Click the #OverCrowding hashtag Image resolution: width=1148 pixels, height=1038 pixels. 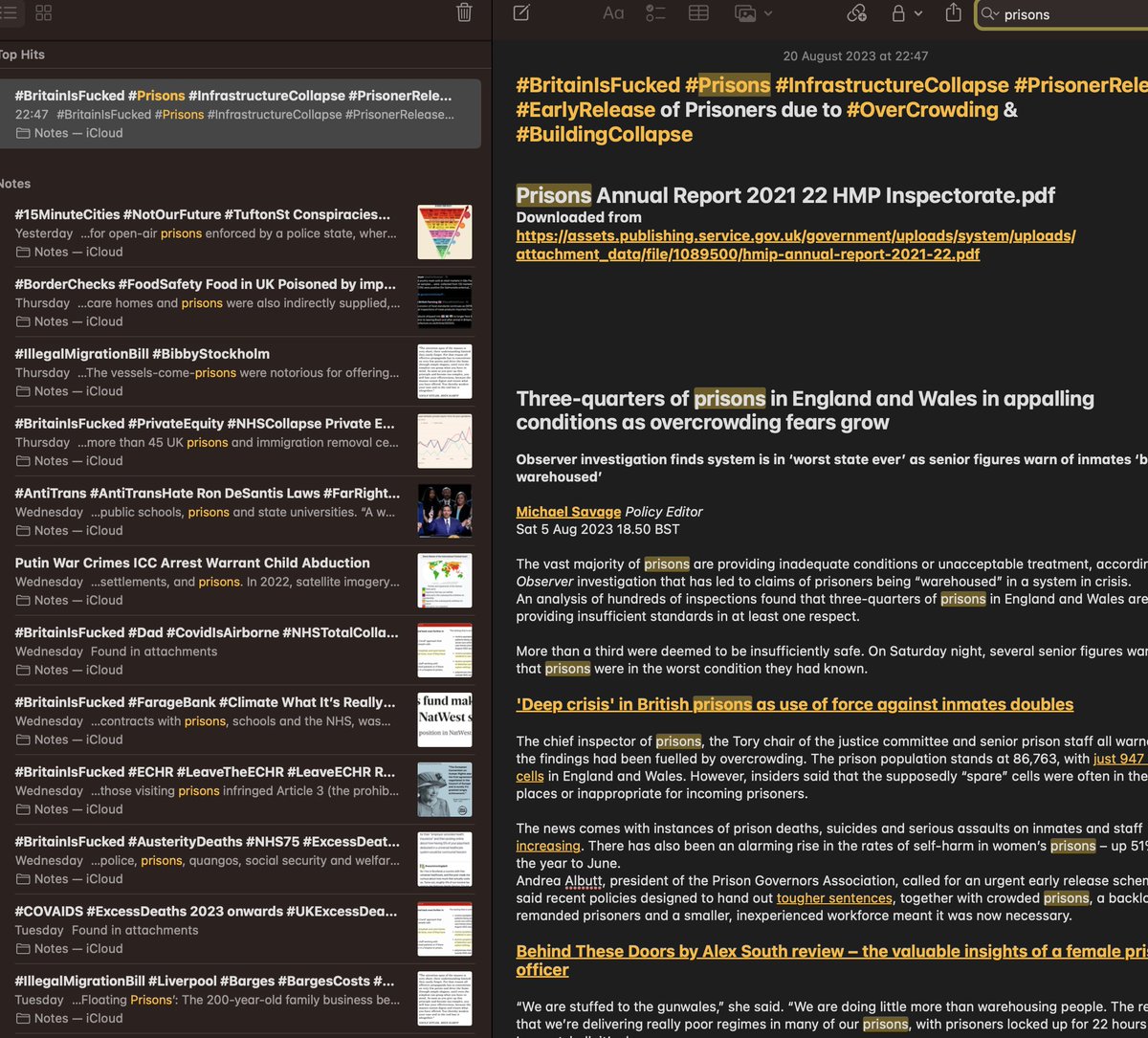coord(922,110)
